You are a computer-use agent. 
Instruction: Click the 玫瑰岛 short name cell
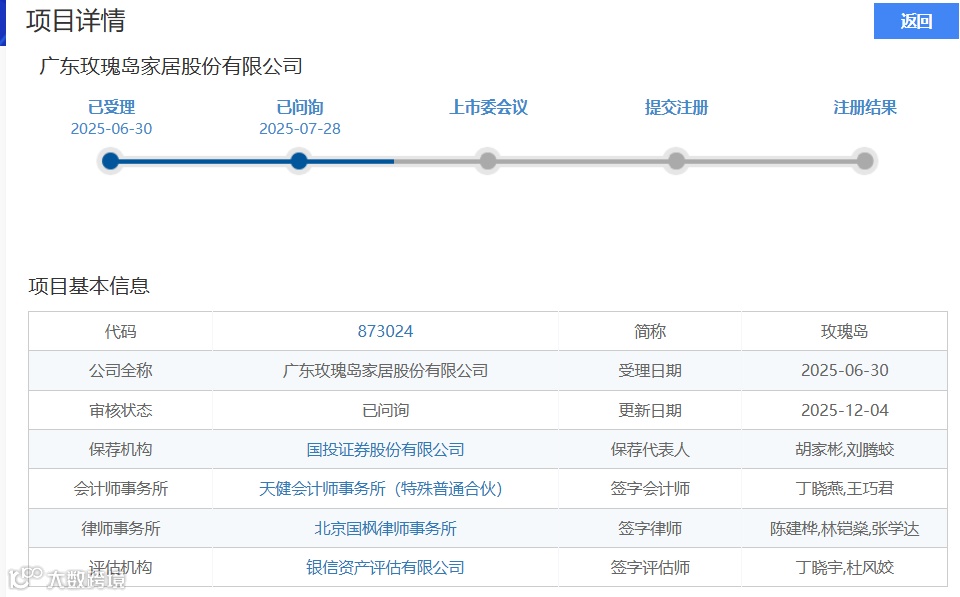coord(844,331)
